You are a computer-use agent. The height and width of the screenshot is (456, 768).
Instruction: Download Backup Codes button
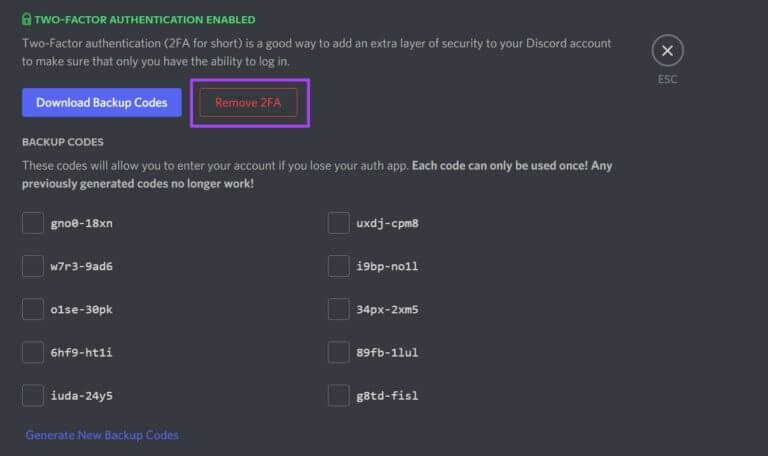point(102,102)
